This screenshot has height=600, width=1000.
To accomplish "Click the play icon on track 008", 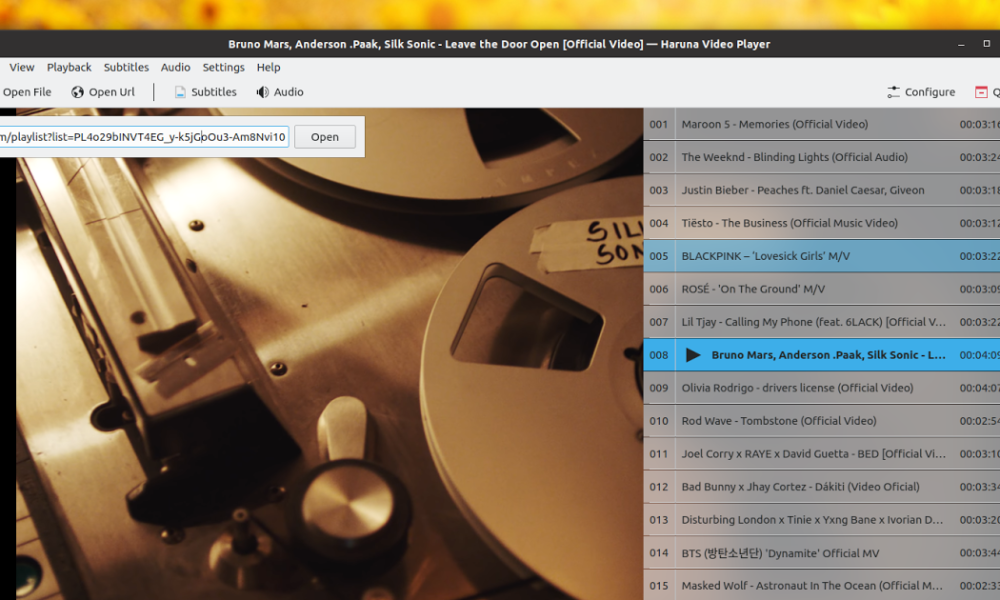I will coord(693,355).
